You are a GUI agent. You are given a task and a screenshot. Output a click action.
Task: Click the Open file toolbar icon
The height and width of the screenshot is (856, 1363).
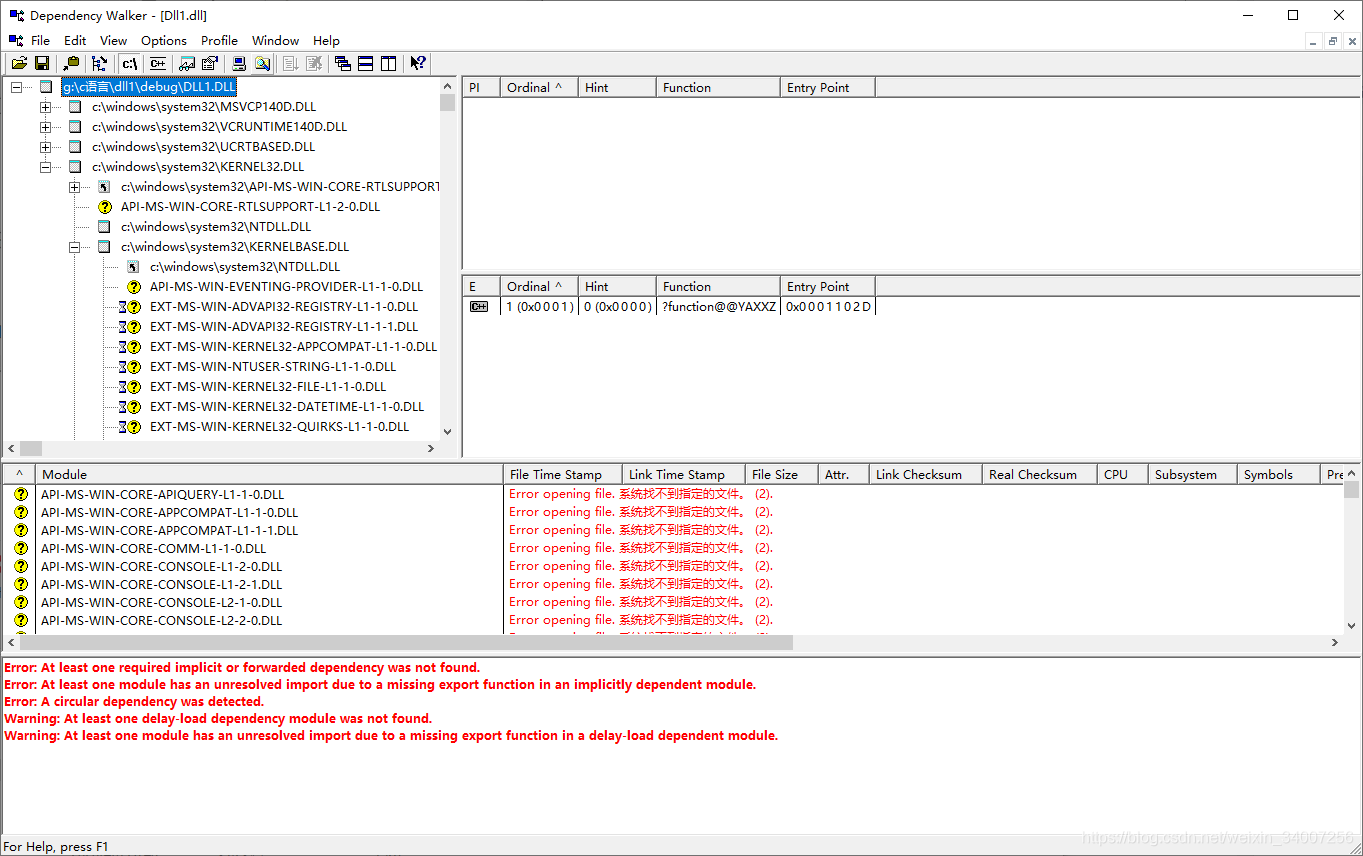pyautogui.click(x=19, y=63)
